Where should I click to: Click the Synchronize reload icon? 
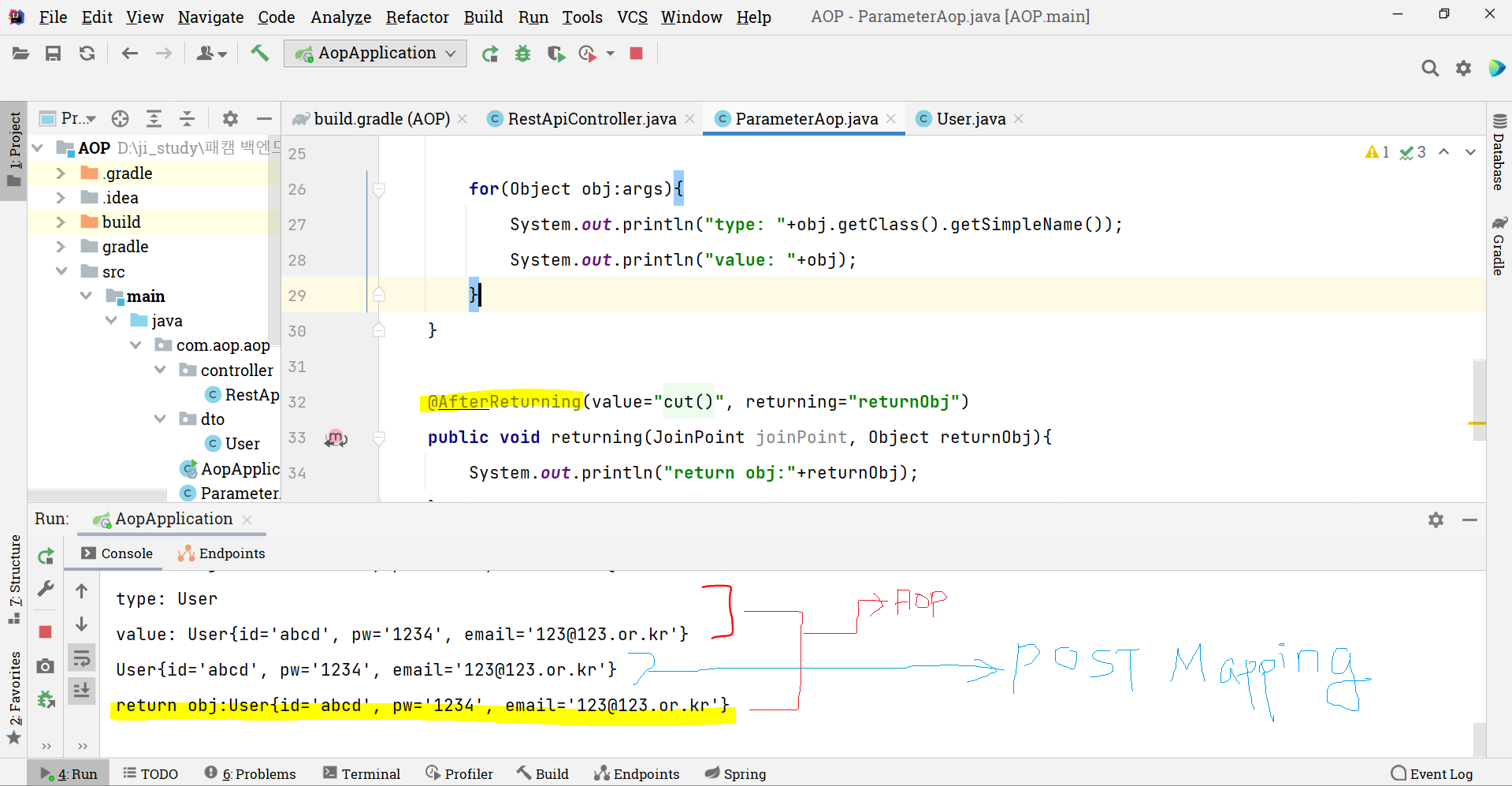click(x=87, y=53)
